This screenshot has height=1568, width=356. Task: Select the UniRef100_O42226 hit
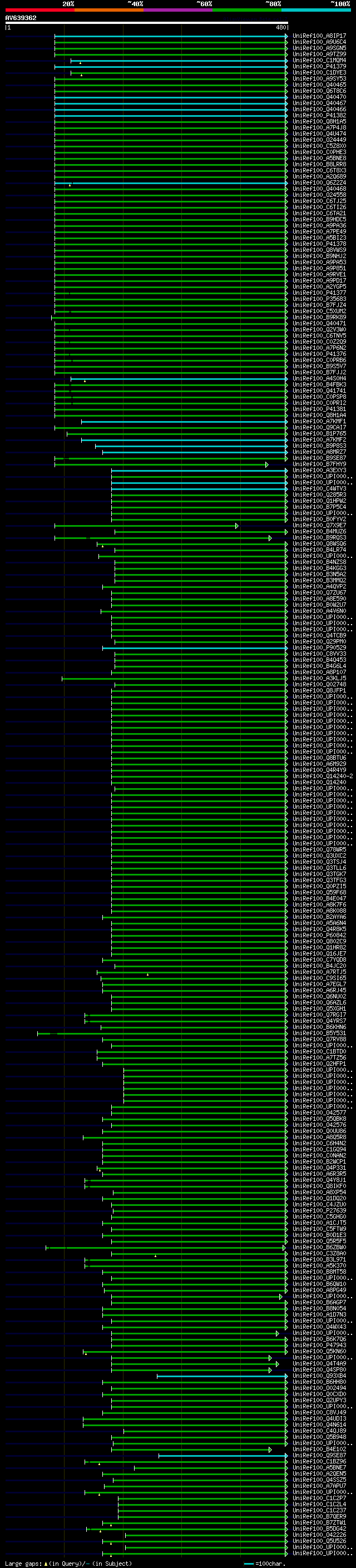[319, 1535]
